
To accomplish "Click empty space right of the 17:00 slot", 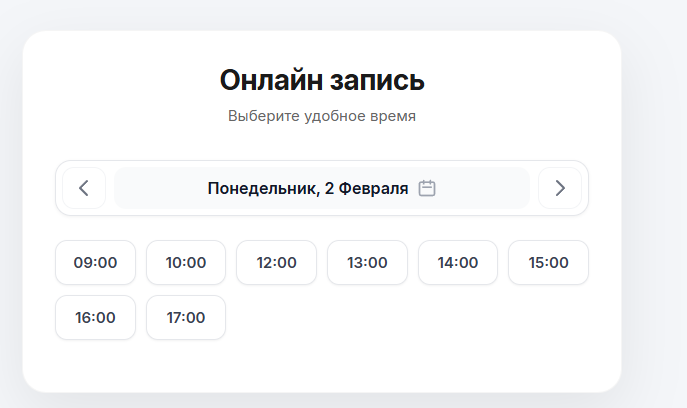I will click(400, 318).
